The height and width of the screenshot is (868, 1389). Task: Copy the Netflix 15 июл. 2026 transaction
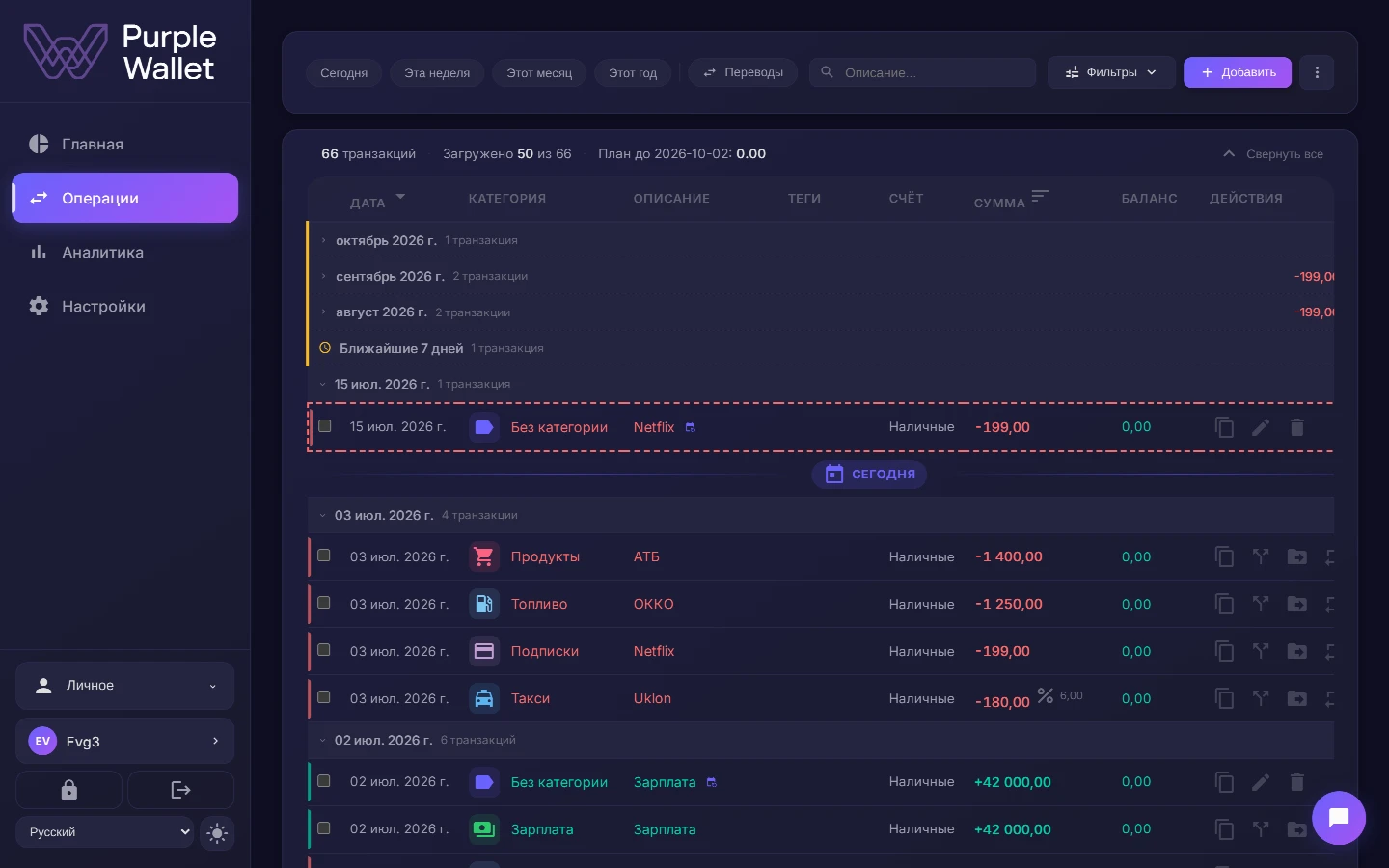1224,427
